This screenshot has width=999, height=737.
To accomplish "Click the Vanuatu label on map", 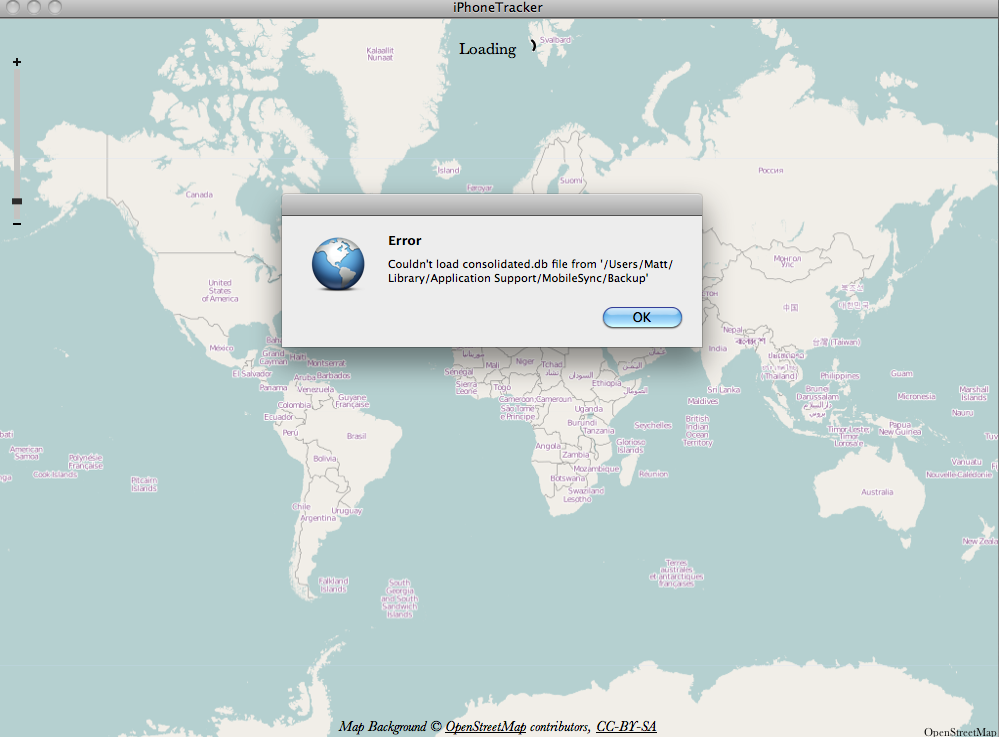I will 967,461.
